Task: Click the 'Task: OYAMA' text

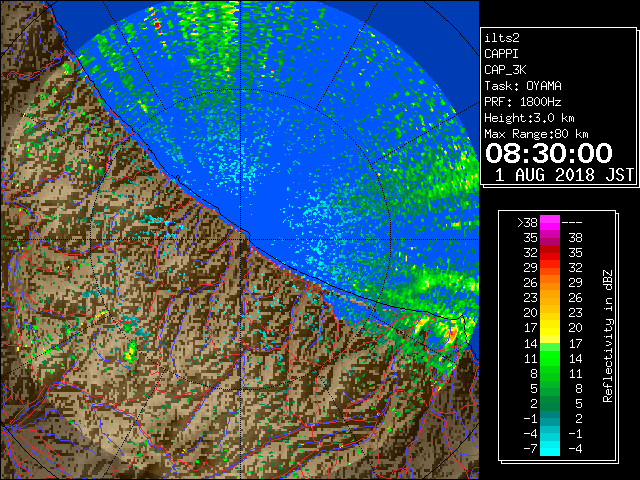Action: point(523,86)
